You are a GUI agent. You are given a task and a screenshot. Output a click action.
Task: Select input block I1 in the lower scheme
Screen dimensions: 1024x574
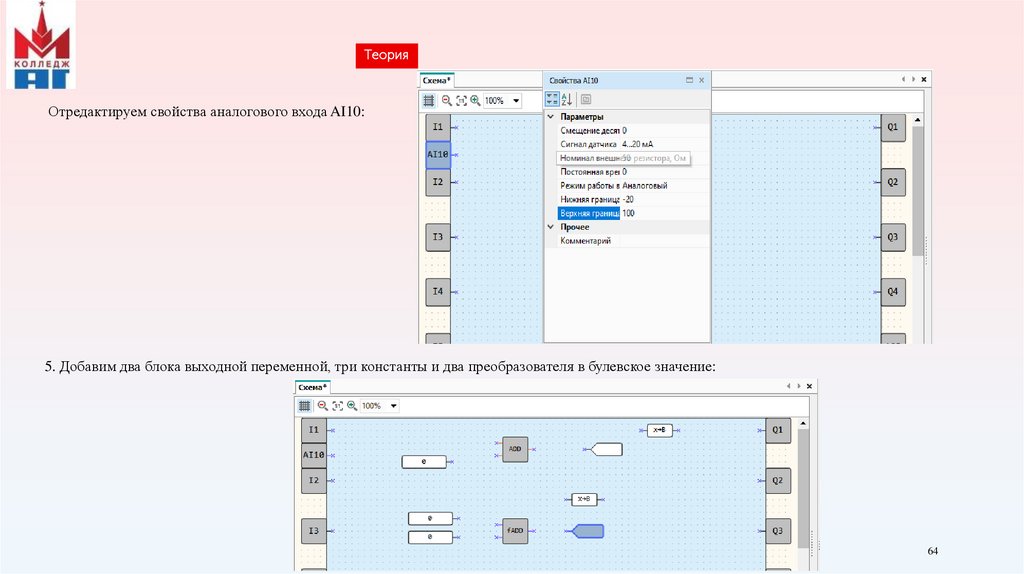pos(313,430)
